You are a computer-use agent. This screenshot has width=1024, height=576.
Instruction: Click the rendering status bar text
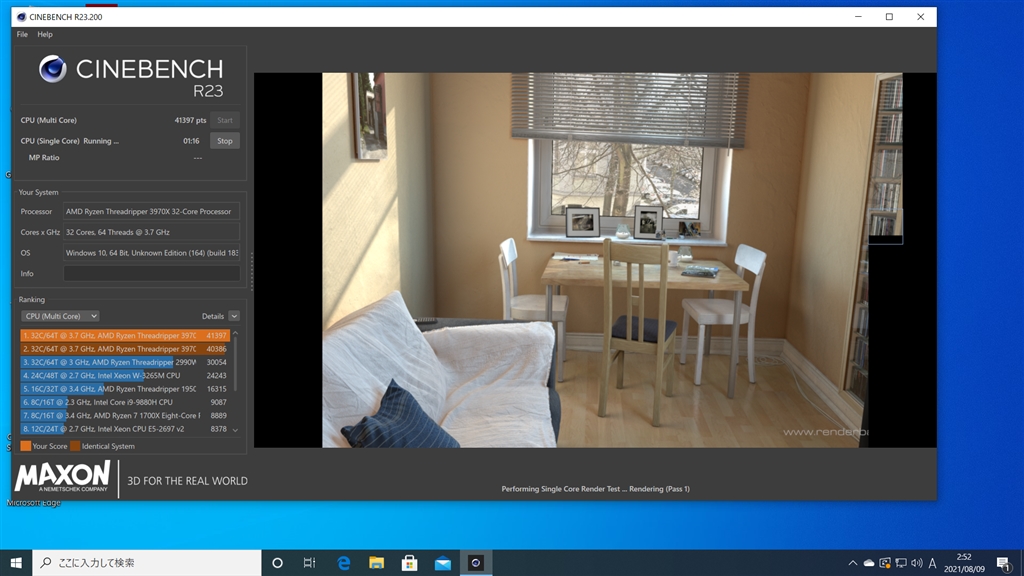(595, 488)
